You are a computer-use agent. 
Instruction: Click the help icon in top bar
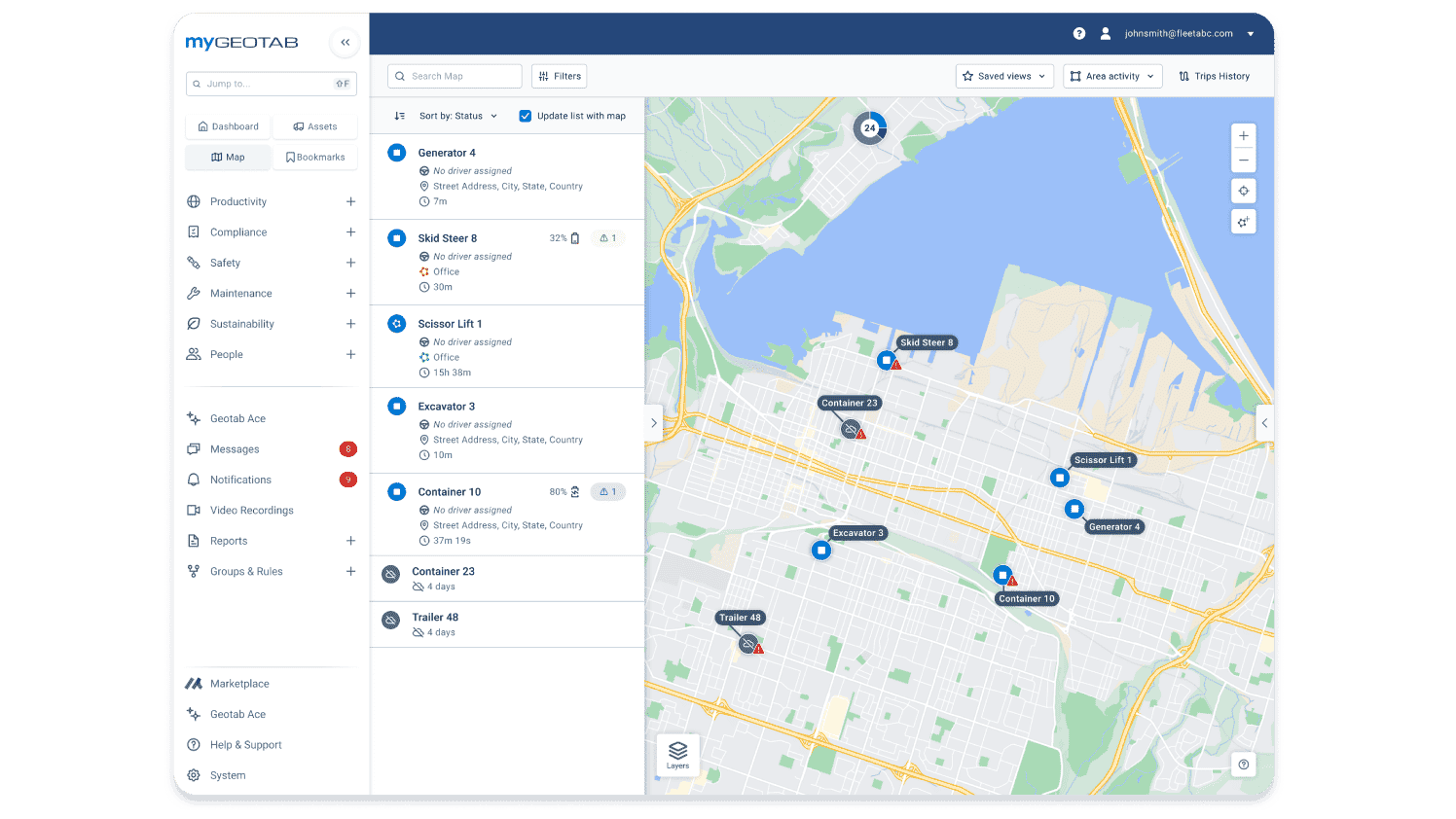click(1079, 34)
